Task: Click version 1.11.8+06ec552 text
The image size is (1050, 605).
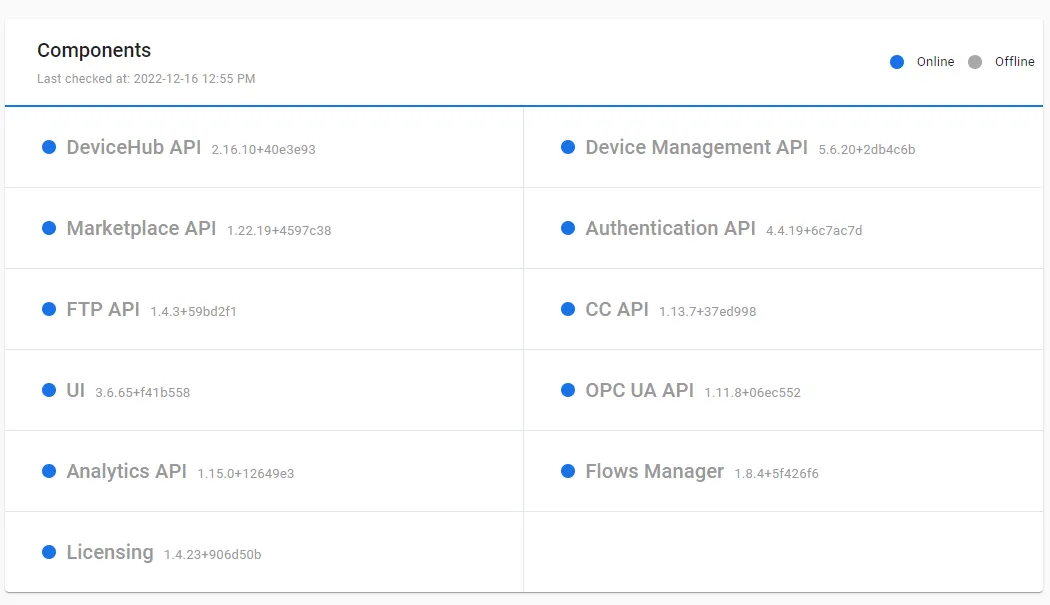Action: pyautogui.click(x=753, y=393)
